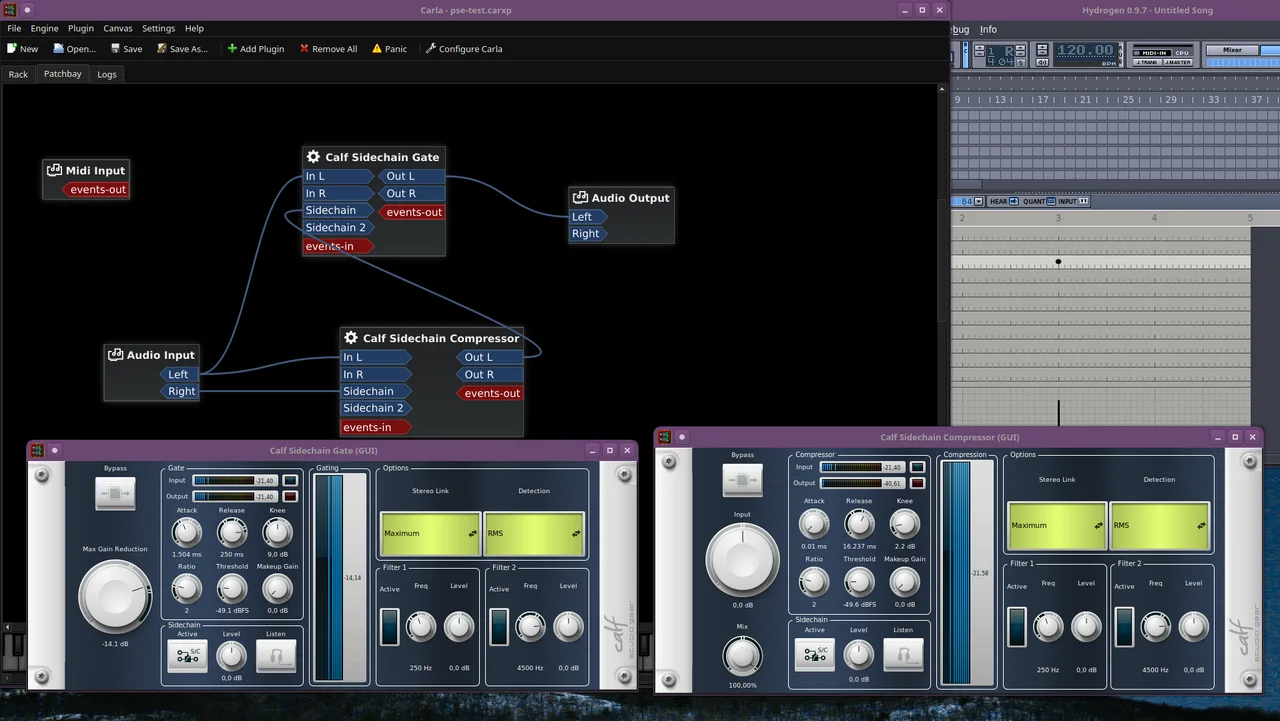Image resolution: width=1280 pixels, height=721 pixels.
Task: Click the J.TRANS button in Hydrogen
Action: [x=1147, y=62]
